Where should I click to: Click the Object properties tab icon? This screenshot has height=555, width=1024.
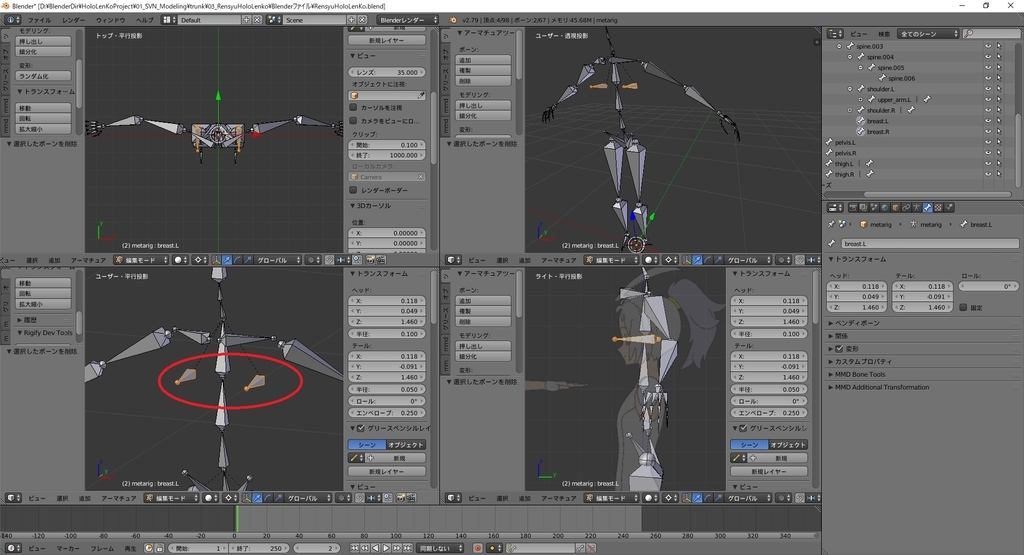pos(895,208)
